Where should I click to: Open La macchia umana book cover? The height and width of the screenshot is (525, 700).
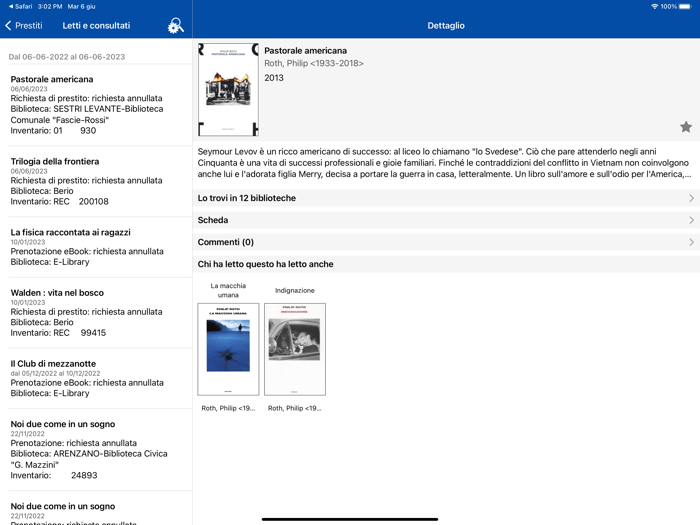pos(228,349)
